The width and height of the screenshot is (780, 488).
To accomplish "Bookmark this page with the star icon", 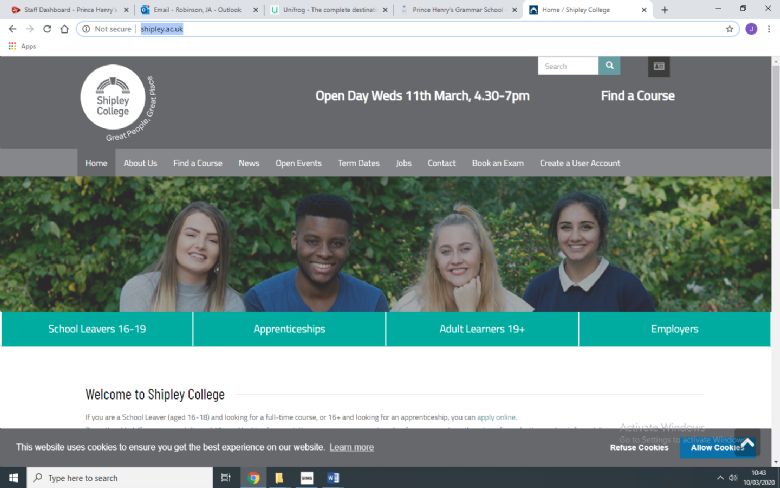I will (x=729, y=29).
